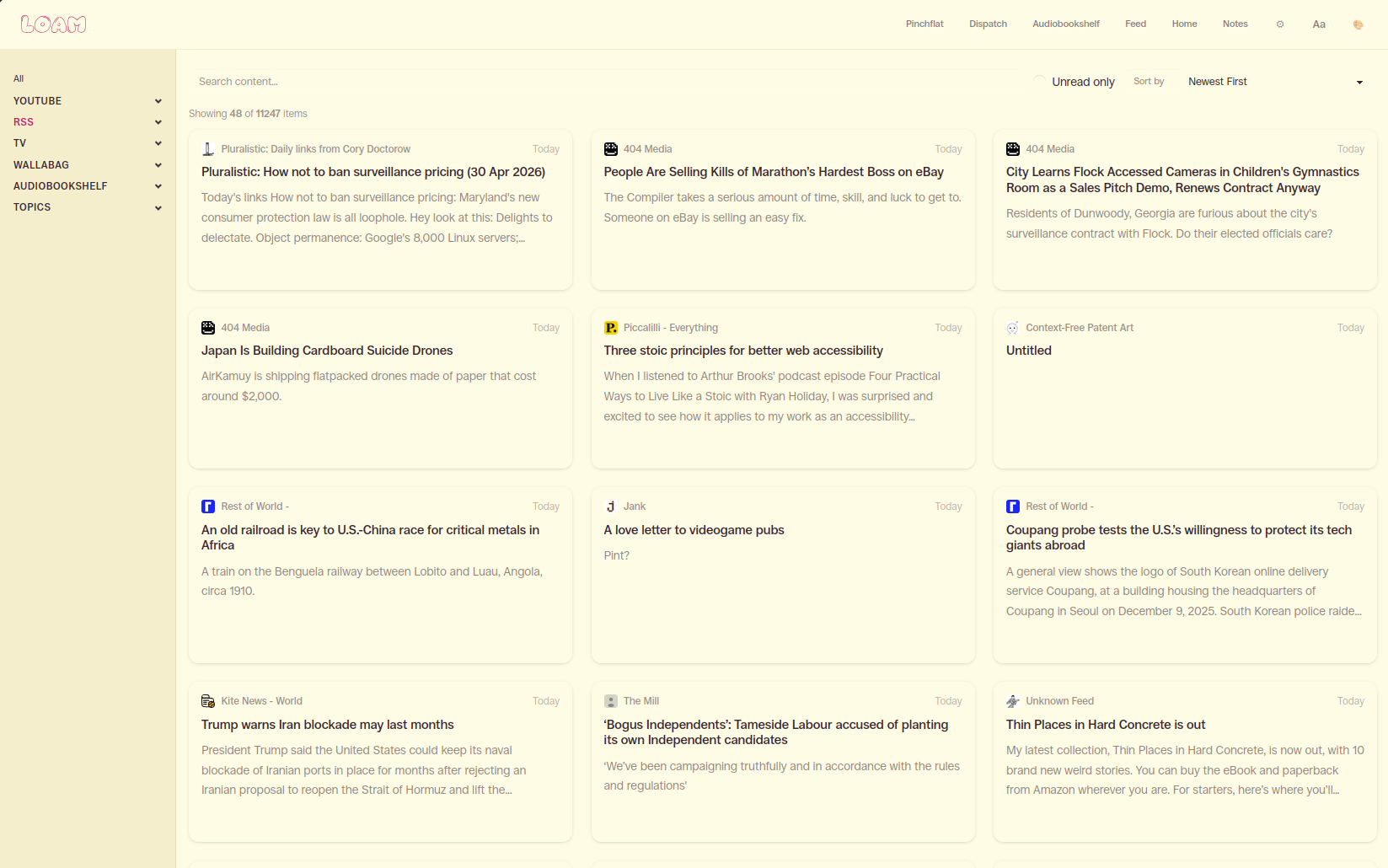The height and width of the screenshot is (868, 1388).
Task: Expand the TOPICS section chevron
Action: point(158,207)
